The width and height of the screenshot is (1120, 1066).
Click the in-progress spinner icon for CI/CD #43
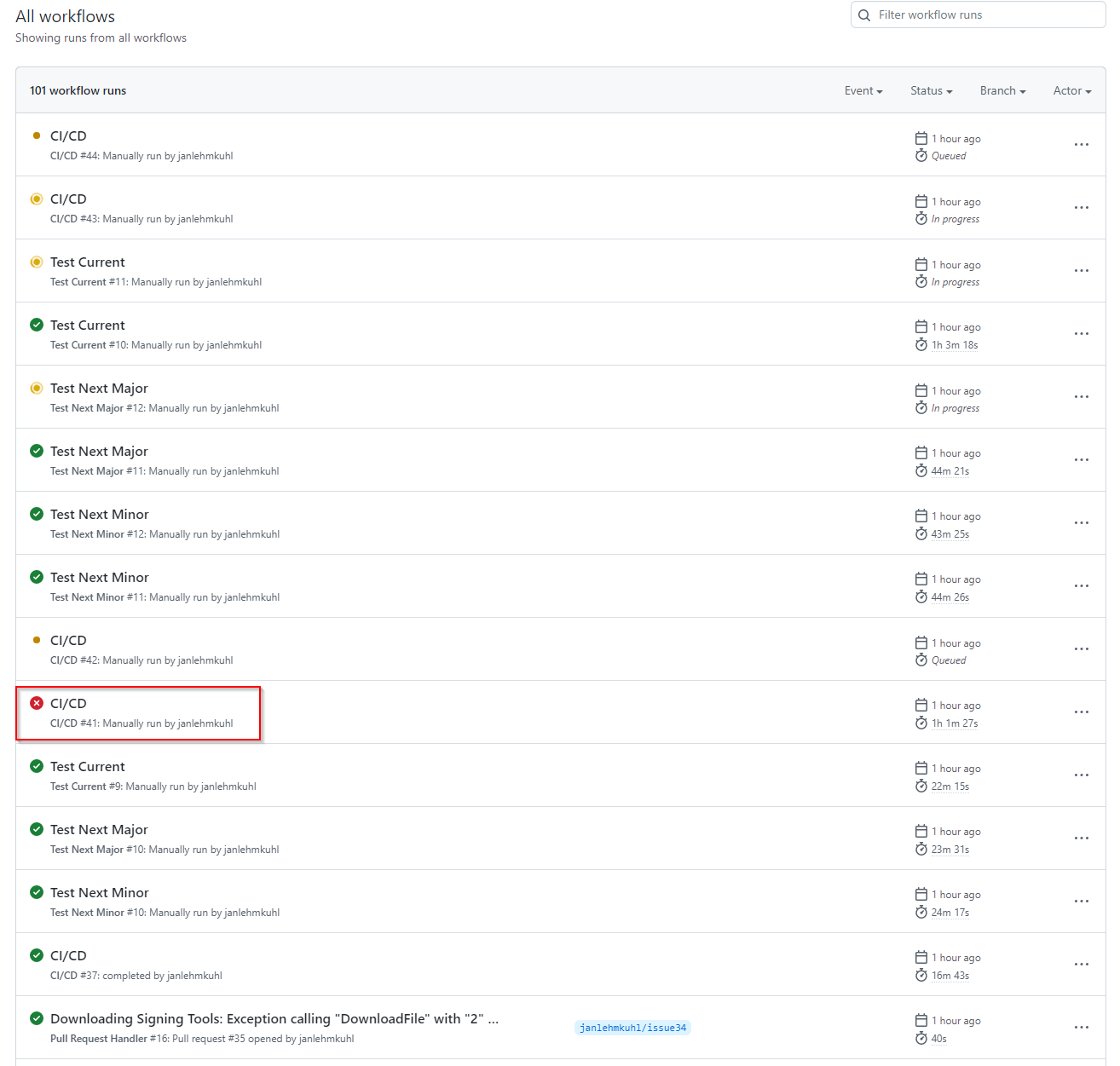pyautogui.click(x=36, y=199)
